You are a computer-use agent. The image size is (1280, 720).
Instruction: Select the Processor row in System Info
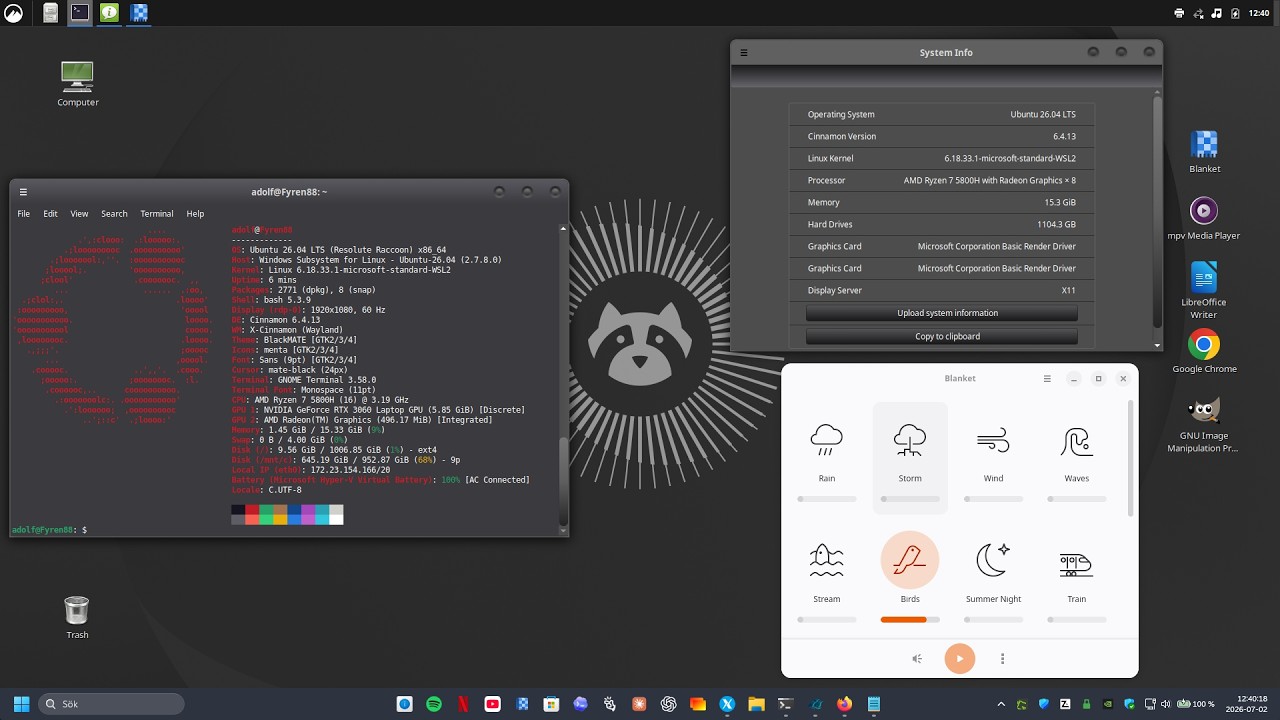(942, 180)
